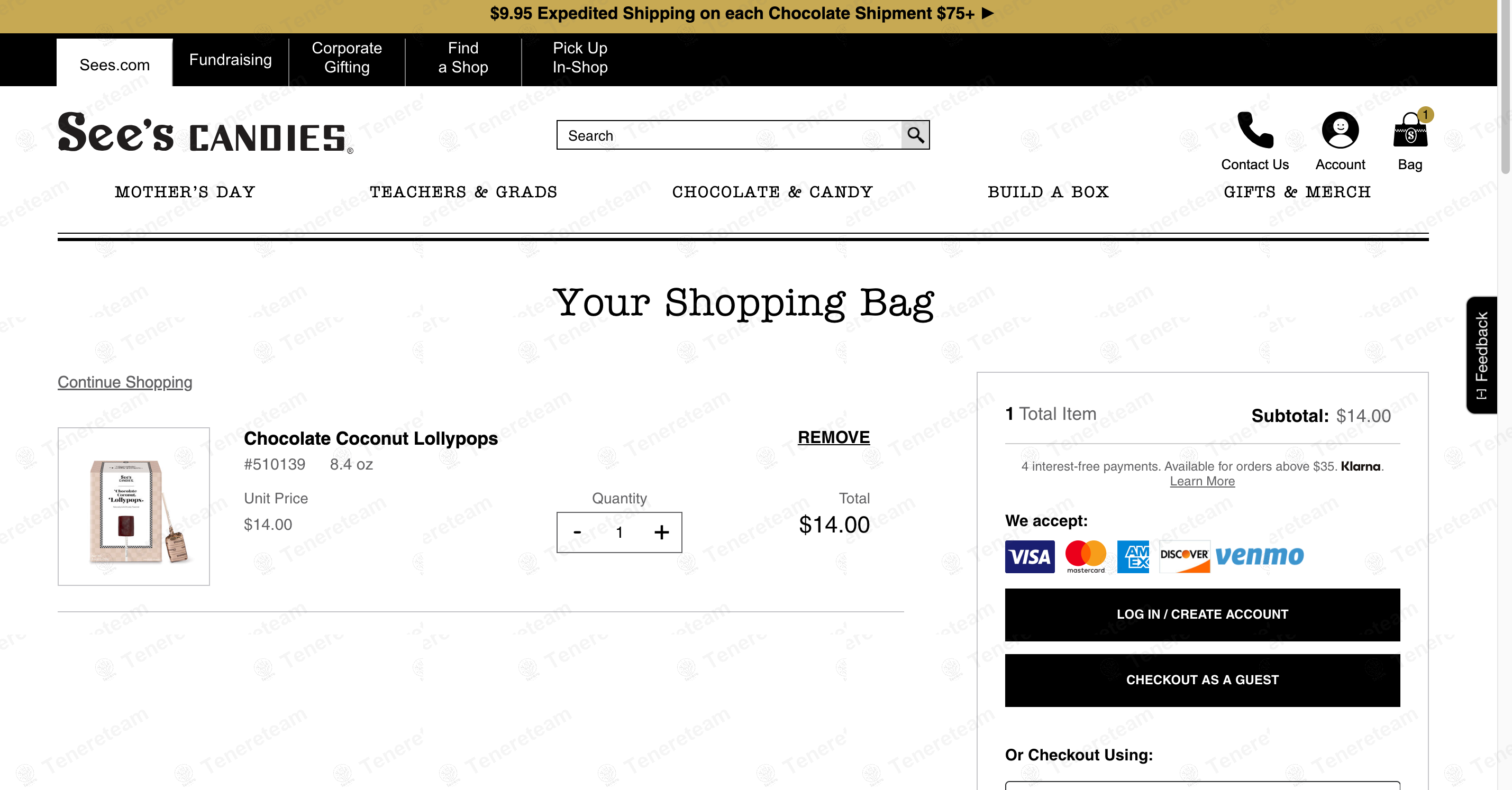Open the Mother's Day menu

click(185, 192)
